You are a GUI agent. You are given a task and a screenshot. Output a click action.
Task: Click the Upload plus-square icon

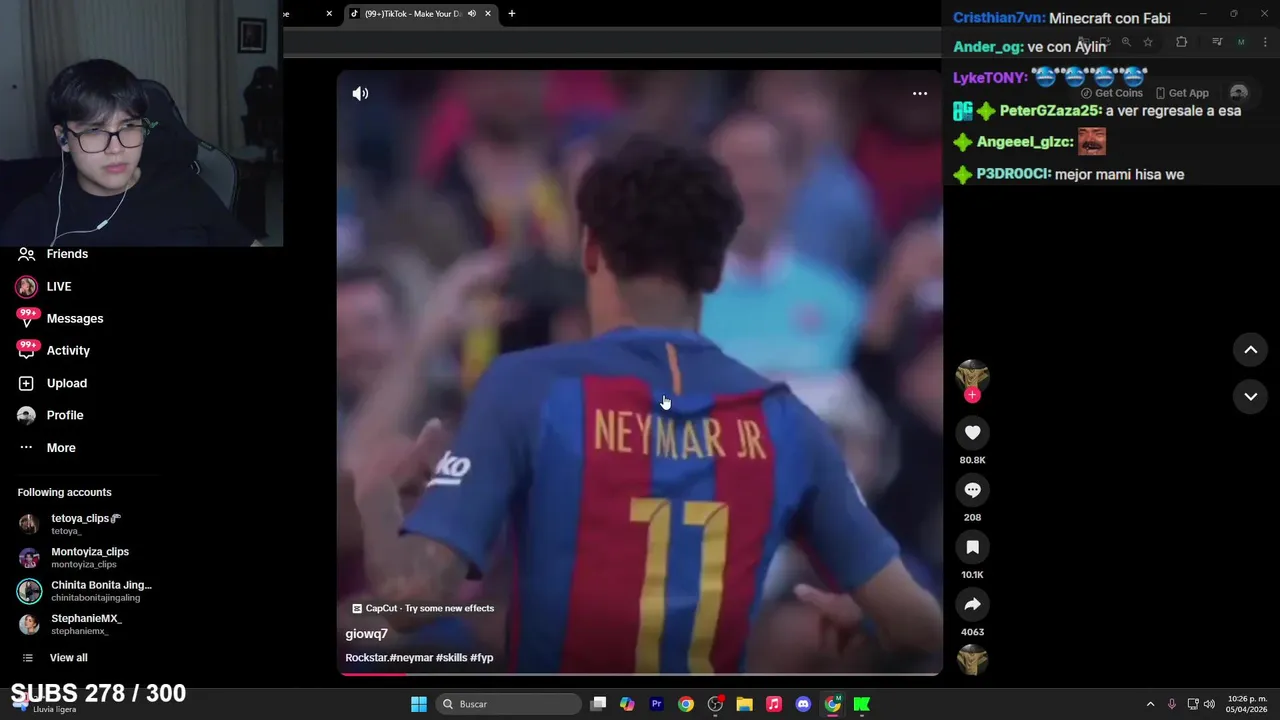click(27, 383)
